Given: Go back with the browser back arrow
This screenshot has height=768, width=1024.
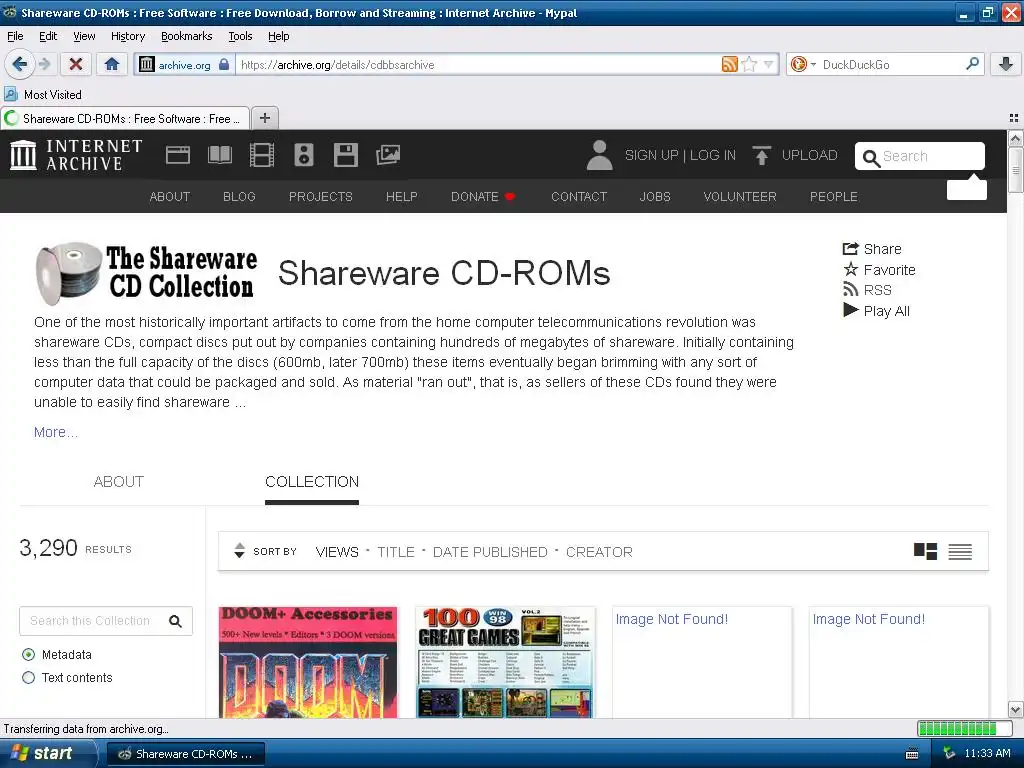Looking at the screenshot, I should 19,64.
